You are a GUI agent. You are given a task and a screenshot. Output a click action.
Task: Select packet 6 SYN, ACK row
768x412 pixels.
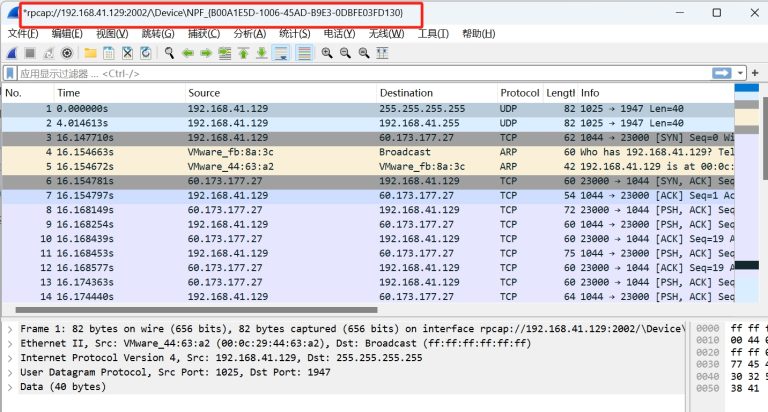[x=368, y=181]
